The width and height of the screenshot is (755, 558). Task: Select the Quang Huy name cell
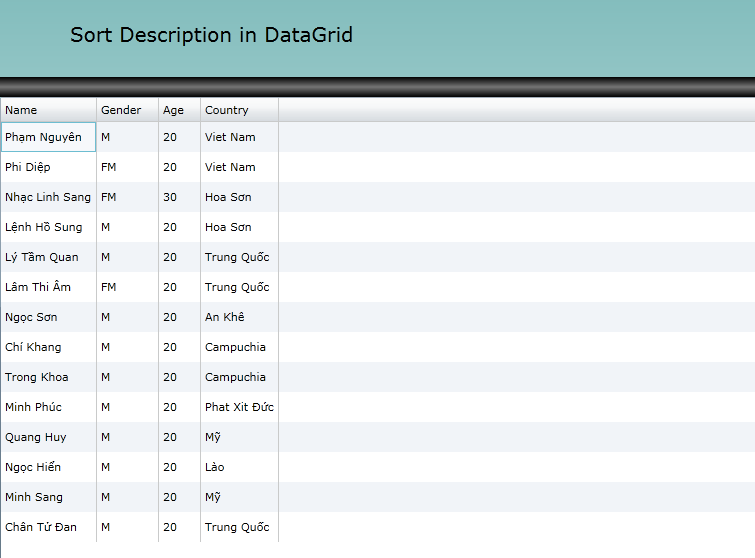pyautogui.click(x=48, y=437)
